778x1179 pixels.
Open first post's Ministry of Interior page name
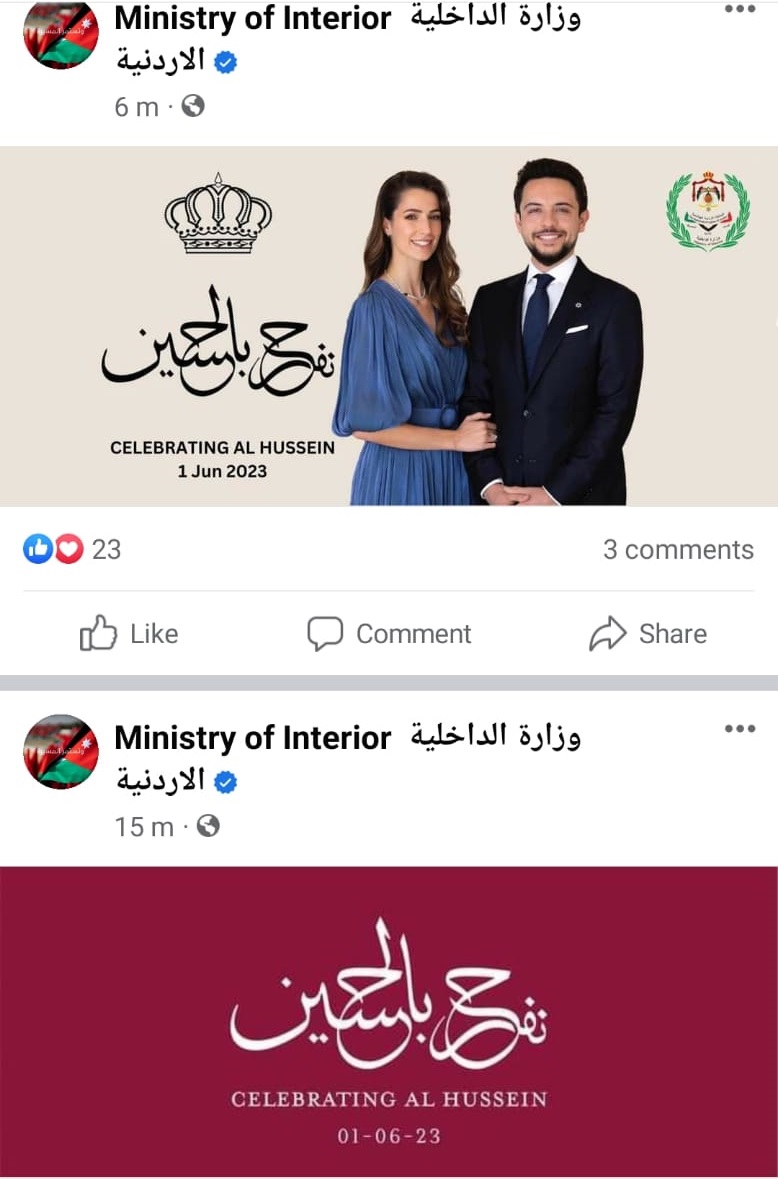pos(253,18)
